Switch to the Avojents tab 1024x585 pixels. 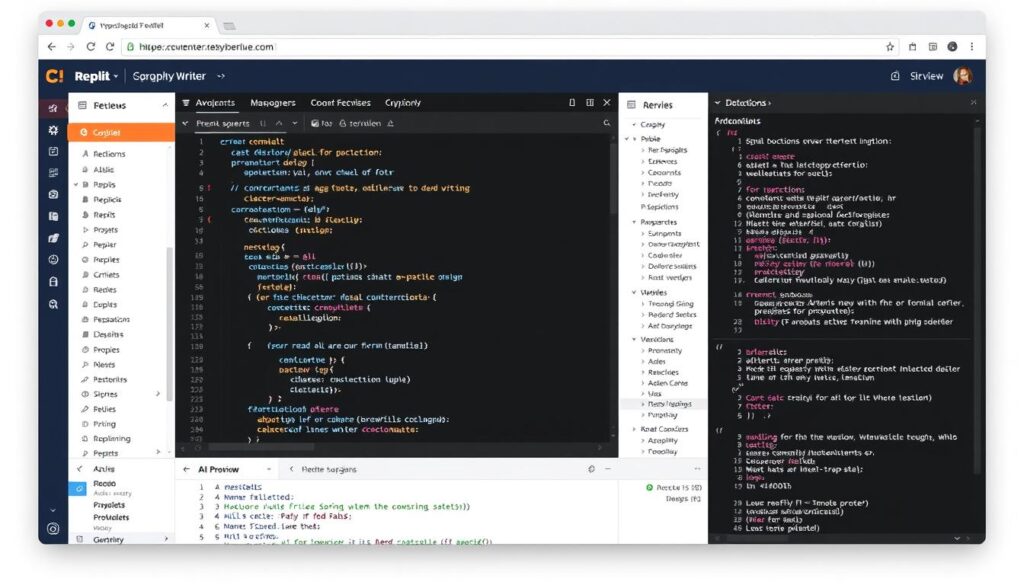click(215, 103)
